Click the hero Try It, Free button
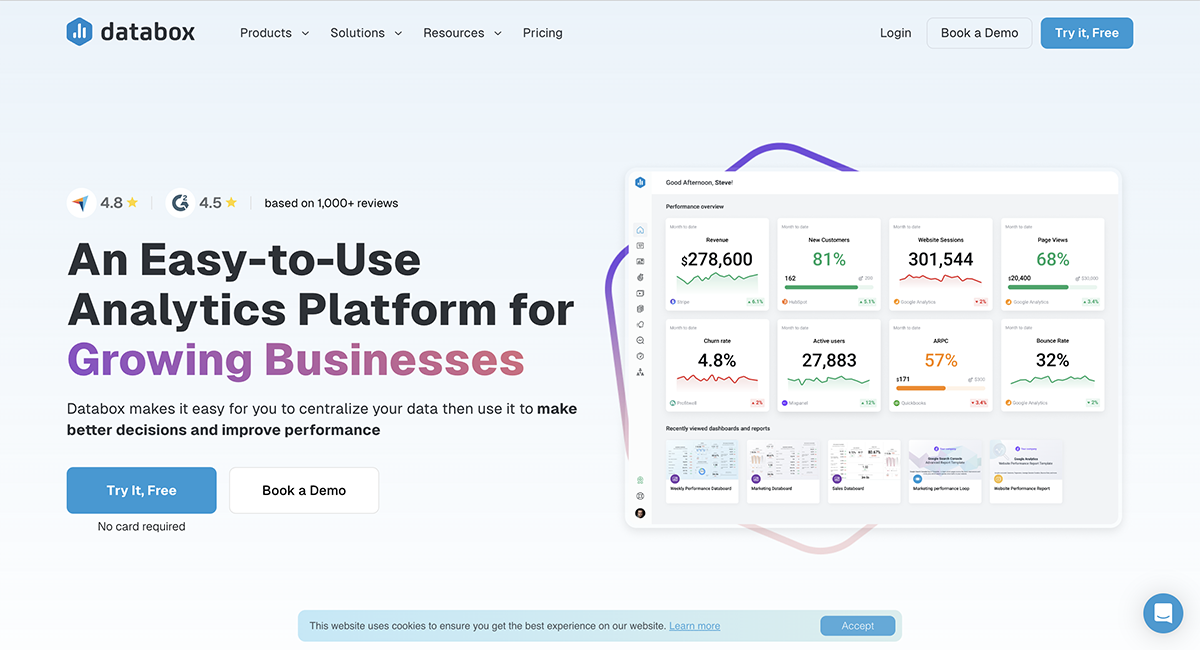This screenshot has width=1200, height=650. (141, 490)
